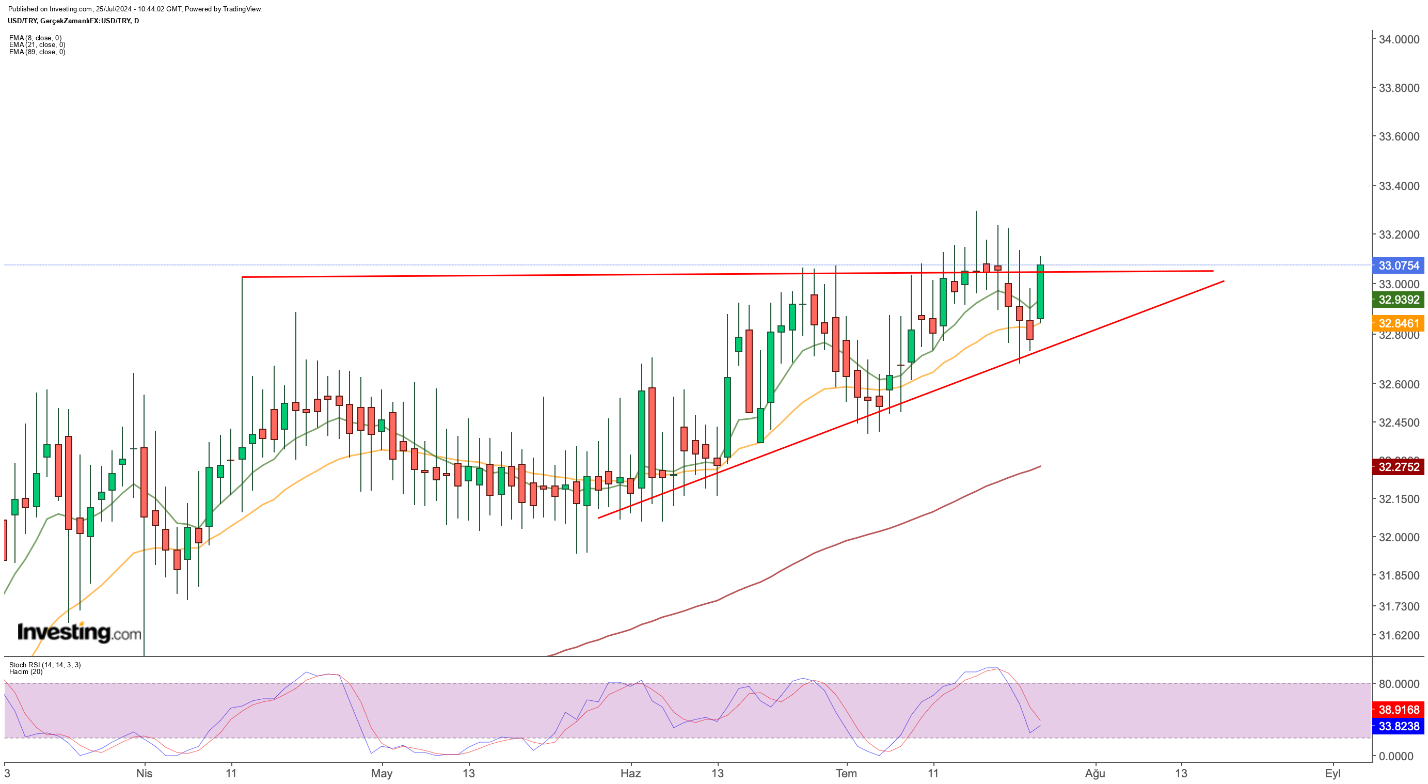Click the EMA (8, close, 0) indicator label
This screenshot has width=1428, height=784.
37,38
